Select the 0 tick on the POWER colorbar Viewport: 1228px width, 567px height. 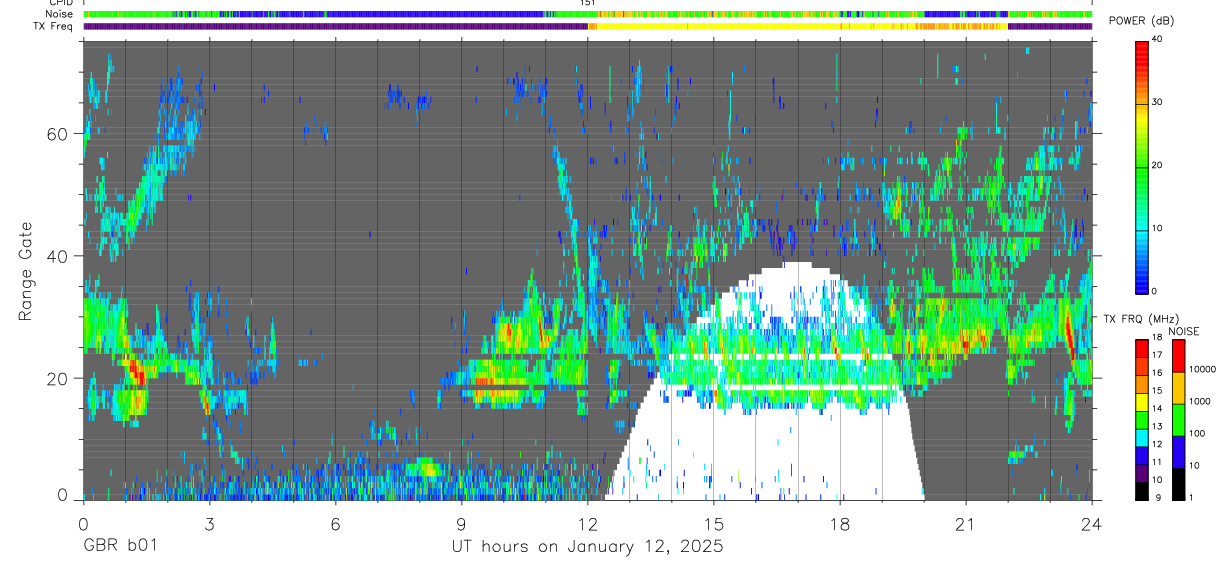[1155, 291]
